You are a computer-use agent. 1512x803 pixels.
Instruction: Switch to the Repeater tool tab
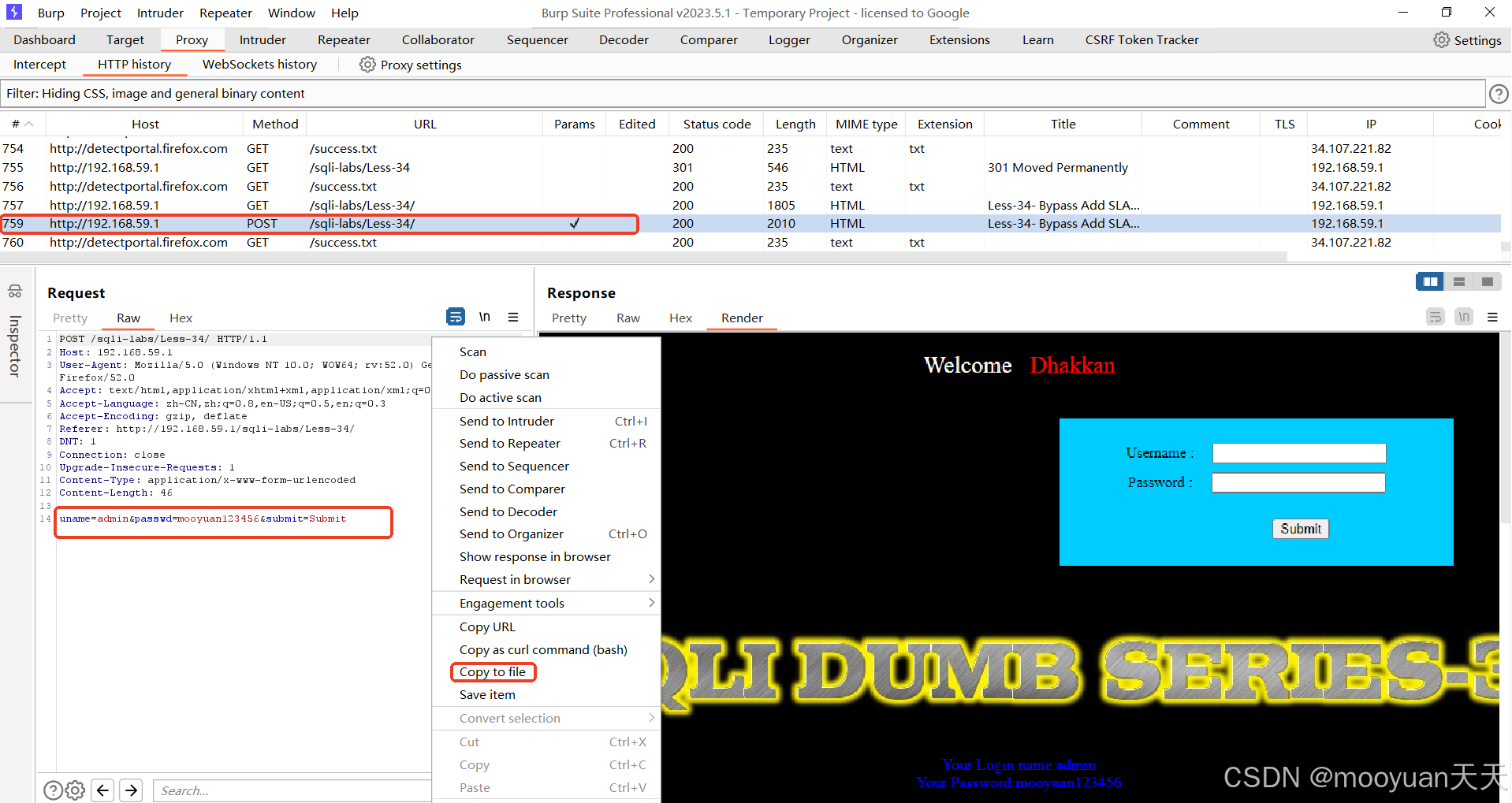[344, 39]
